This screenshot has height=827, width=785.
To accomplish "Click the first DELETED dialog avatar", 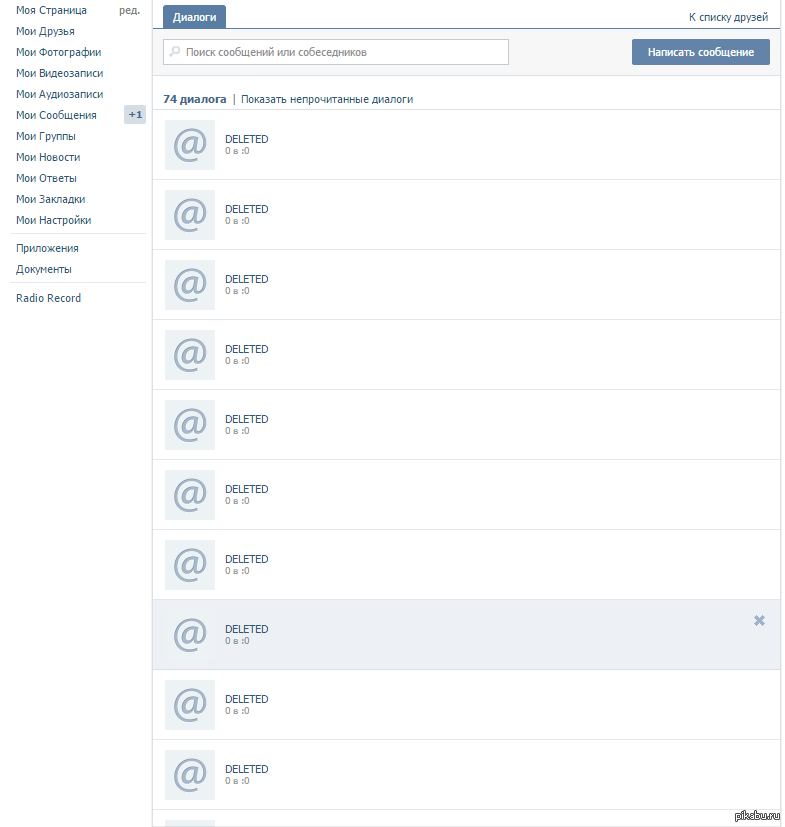I will point(190,145).
